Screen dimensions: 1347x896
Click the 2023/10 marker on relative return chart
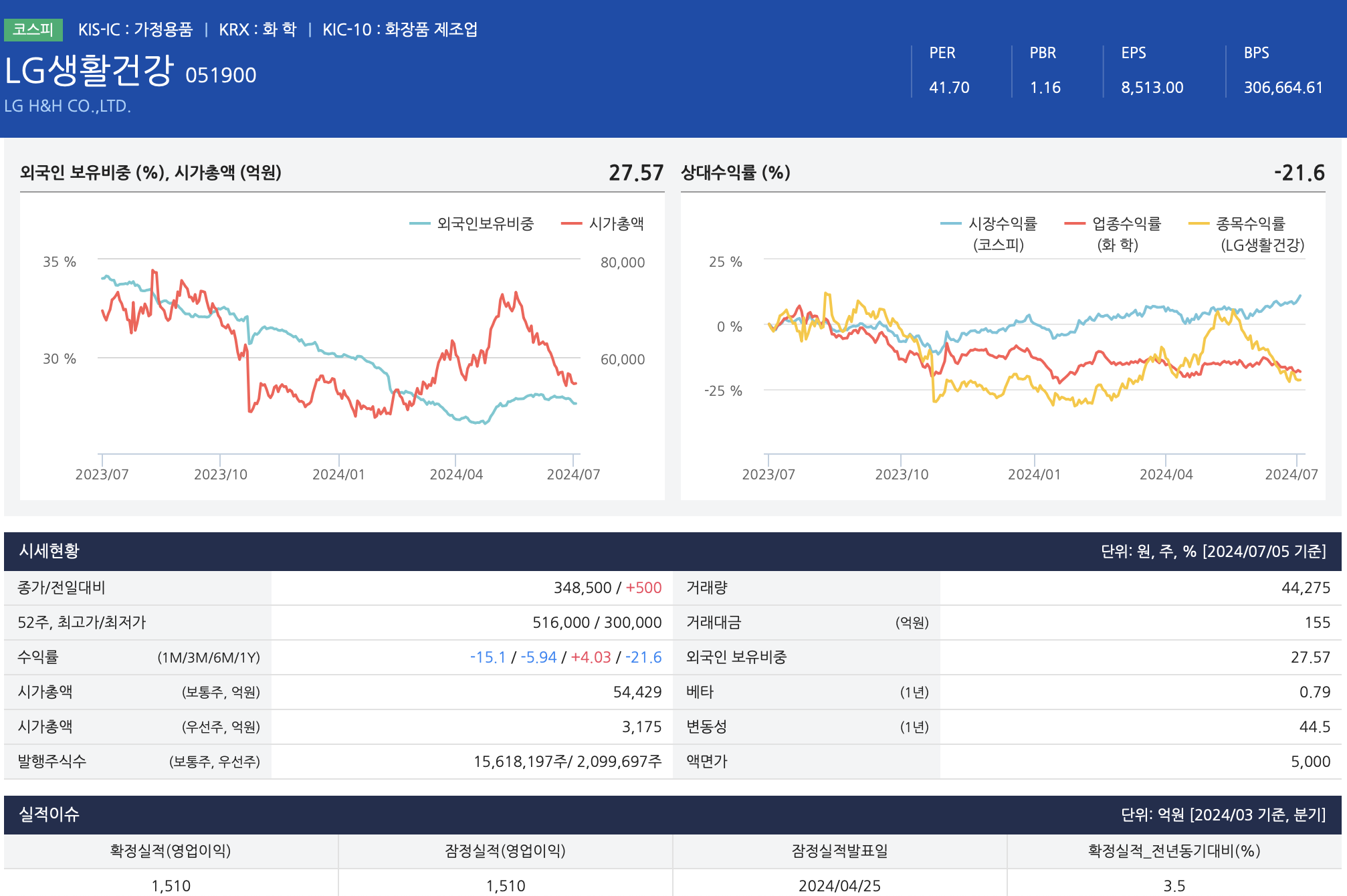pos(901,474)
